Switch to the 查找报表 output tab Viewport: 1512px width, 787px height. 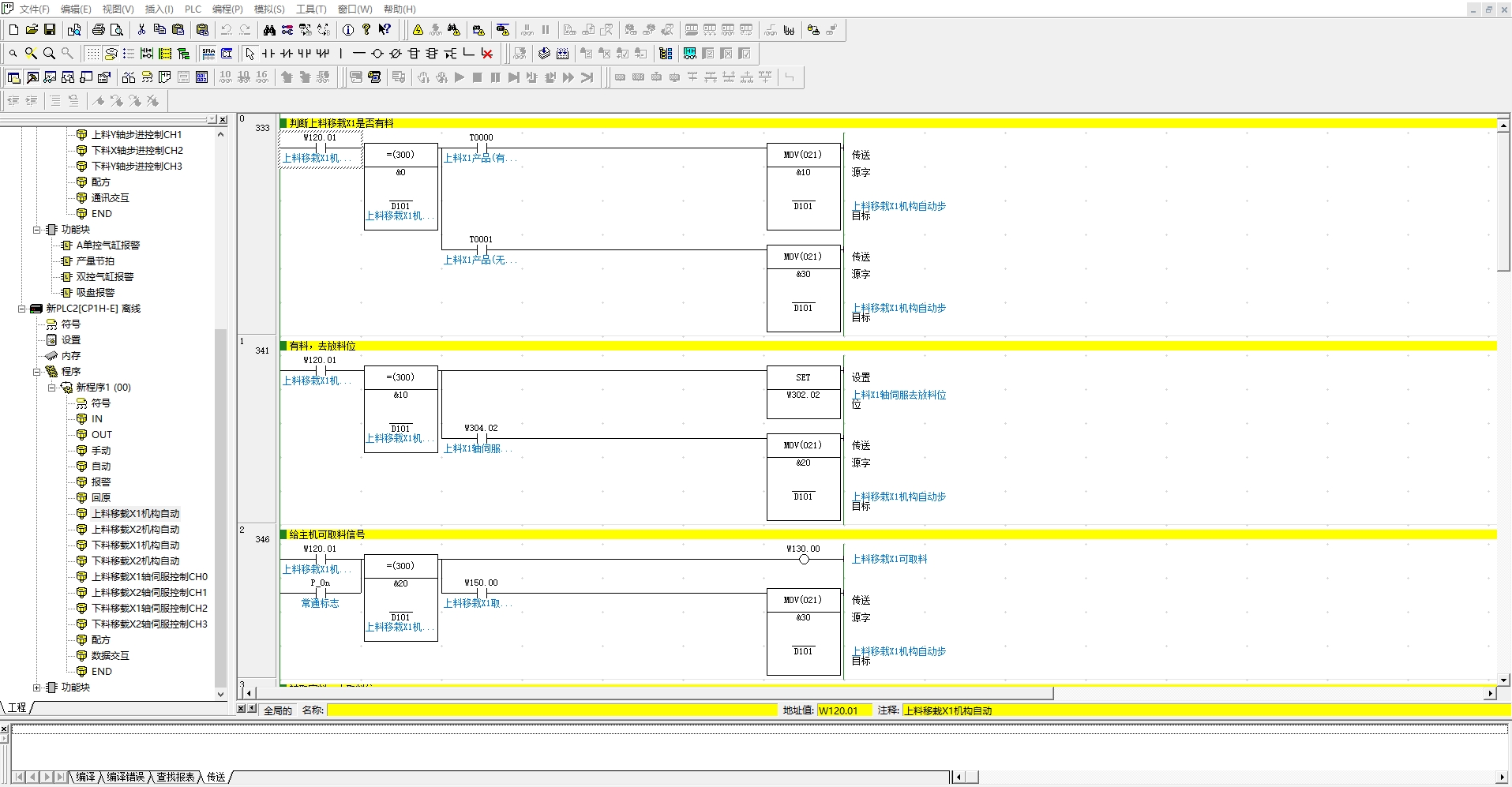[x=175, y=778]
